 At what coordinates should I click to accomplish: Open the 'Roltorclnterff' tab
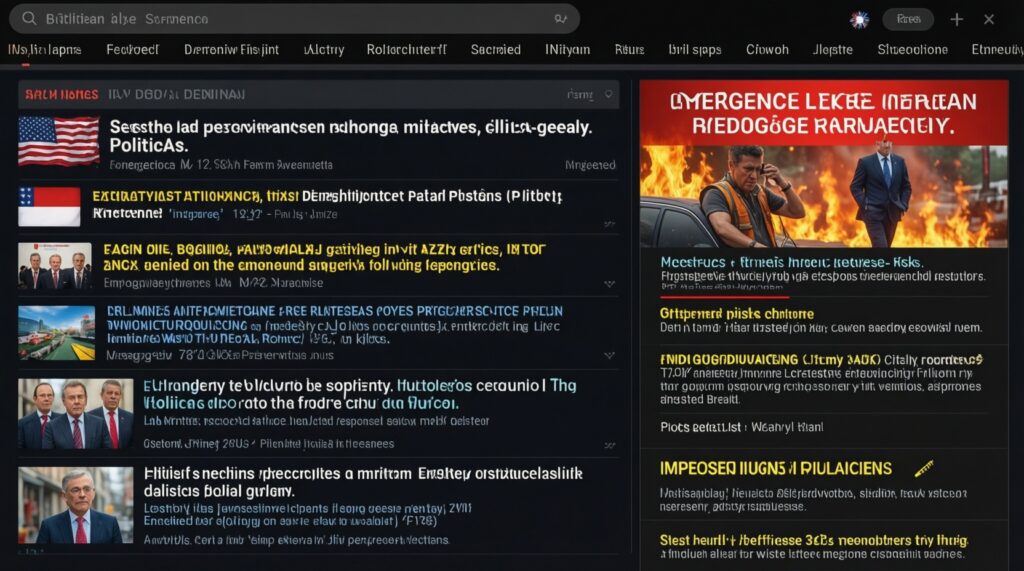[406, 50]
